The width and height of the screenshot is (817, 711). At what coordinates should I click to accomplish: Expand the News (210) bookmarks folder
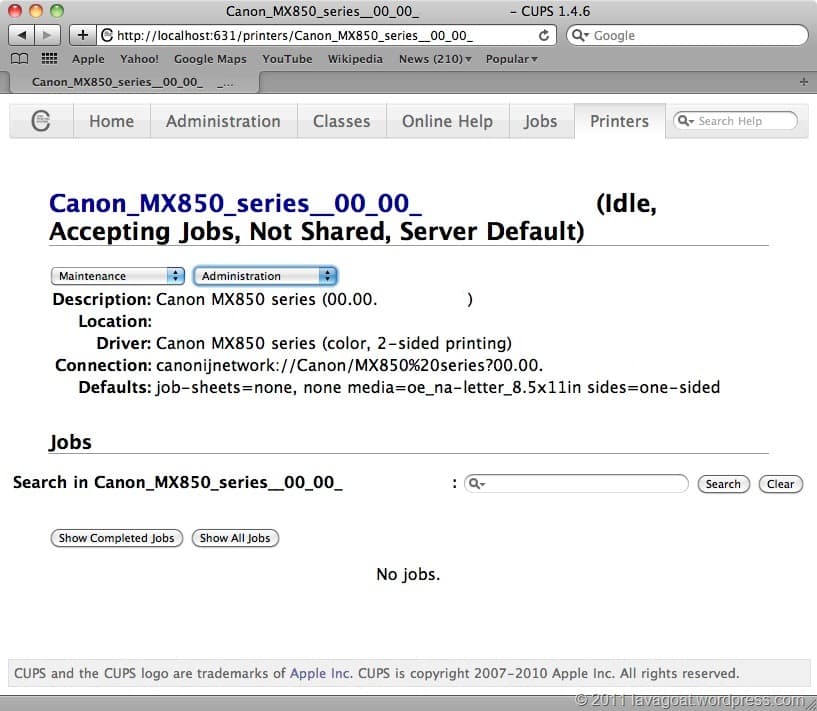435,59
